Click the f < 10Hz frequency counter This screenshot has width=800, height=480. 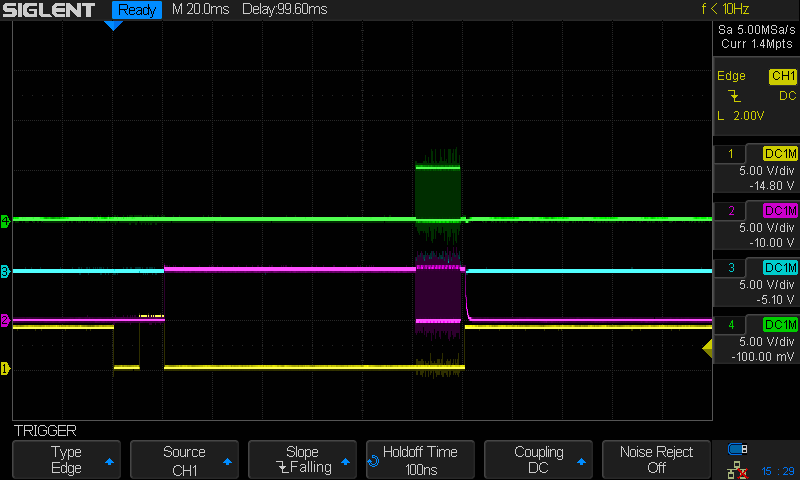pos(725,9)
